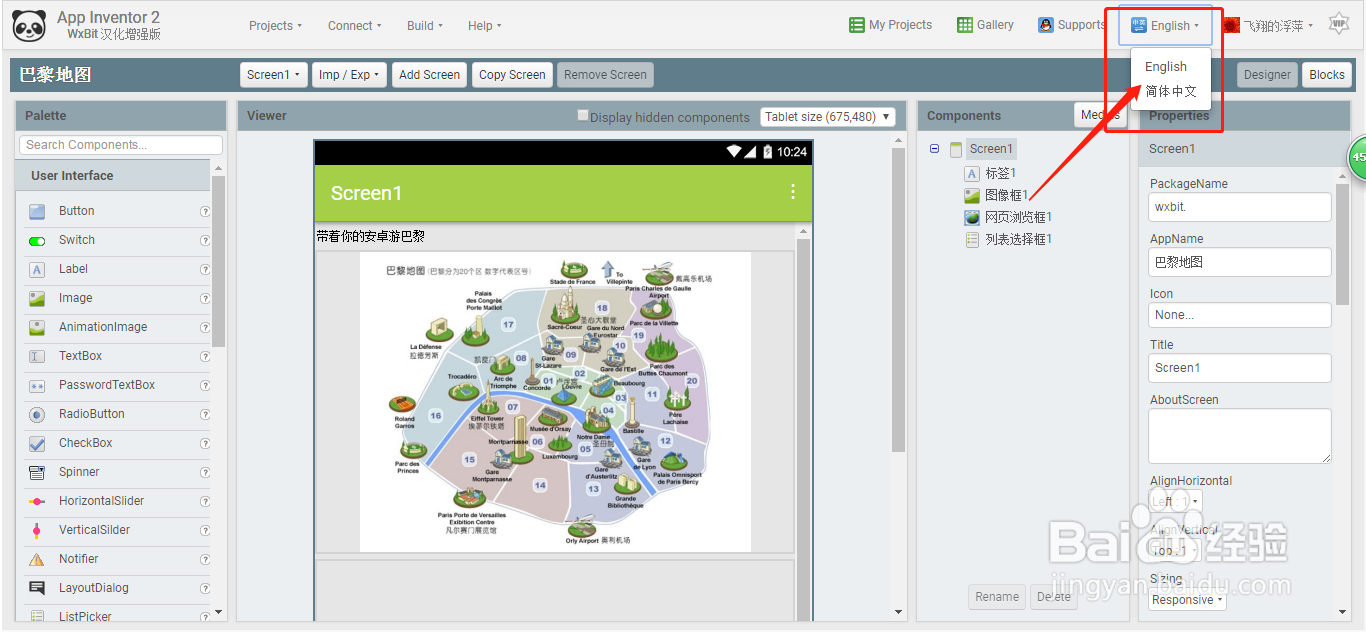Open help for the Switch component

pyautogui.click(x=205, y=240)
